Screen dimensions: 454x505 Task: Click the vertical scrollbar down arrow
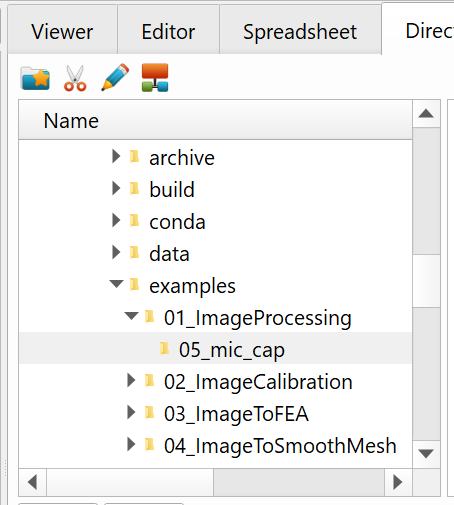click(426, 454)
